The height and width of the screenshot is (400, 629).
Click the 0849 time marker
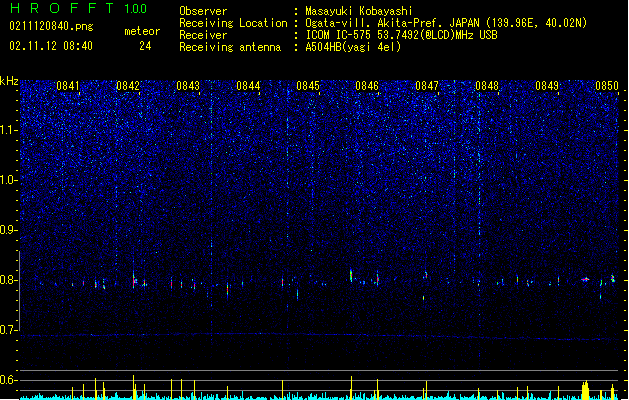click(x=547, y=86)
